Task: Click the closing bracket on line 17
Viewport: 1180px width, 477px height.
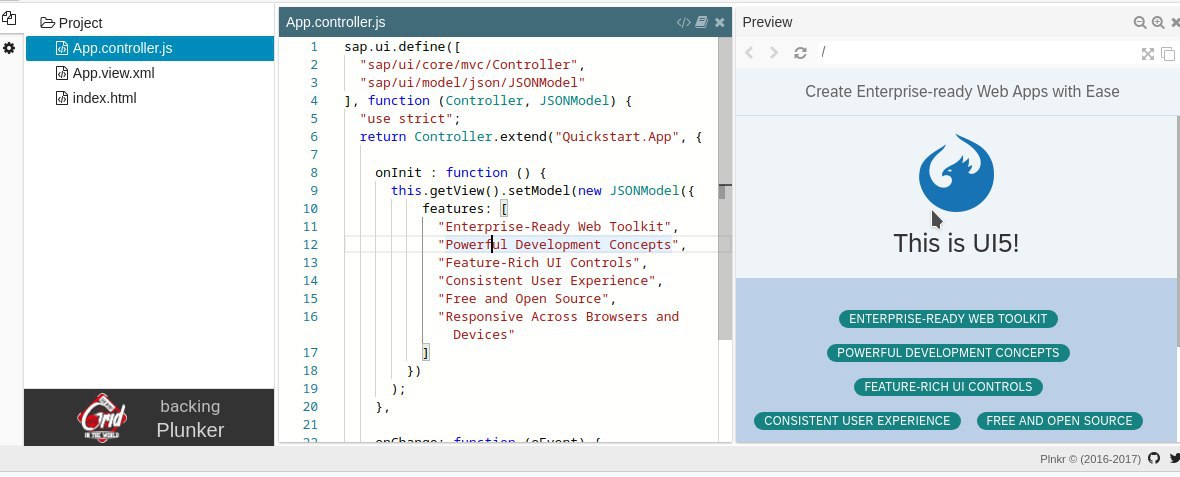Action: click(426, 352)
